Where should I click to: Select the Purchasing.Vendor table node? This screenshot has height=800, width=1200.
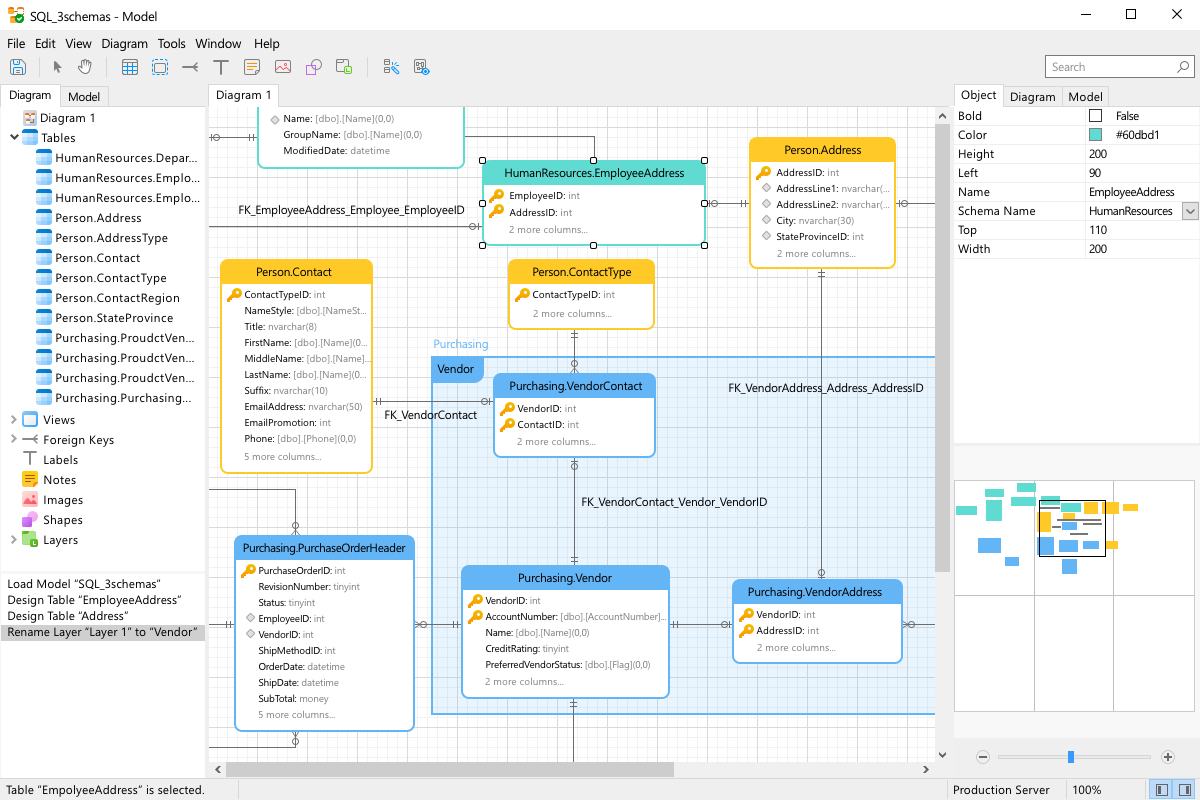coord(565,578)
